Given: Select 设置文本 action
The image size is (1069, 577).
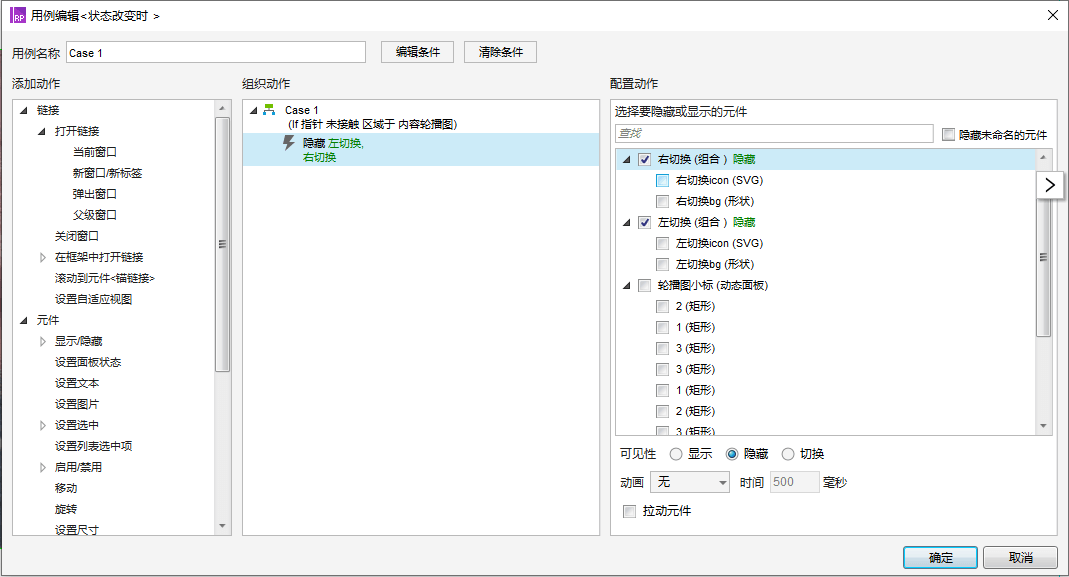Looking at the screenshot, I should (77, 383).
